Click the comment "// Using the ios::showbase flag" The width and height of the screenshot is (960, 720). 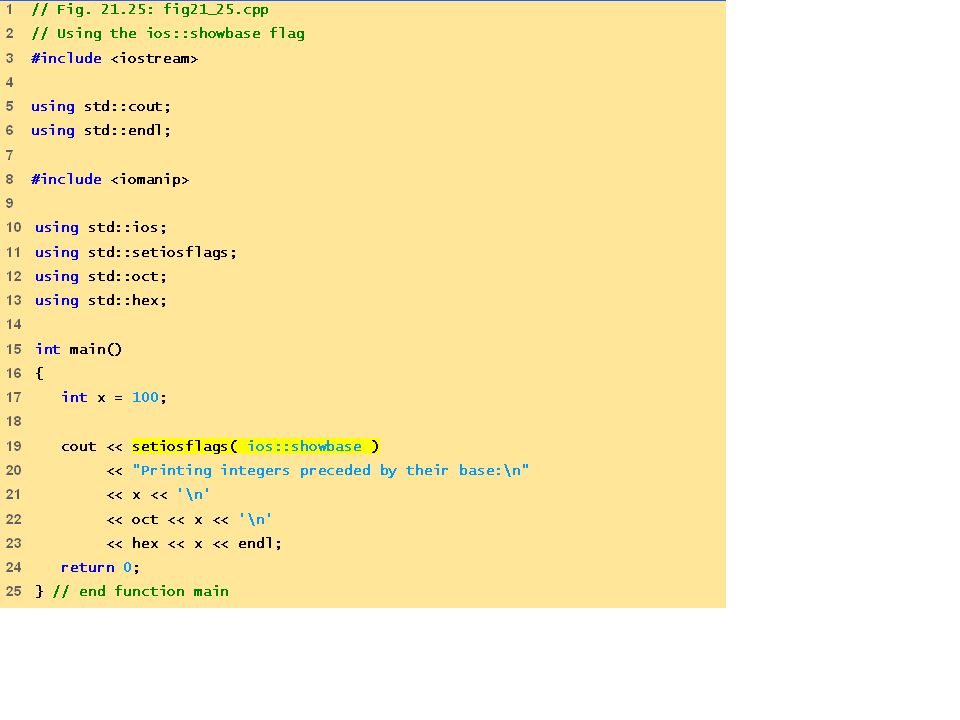pyautogui.click(x=168, y=34)
